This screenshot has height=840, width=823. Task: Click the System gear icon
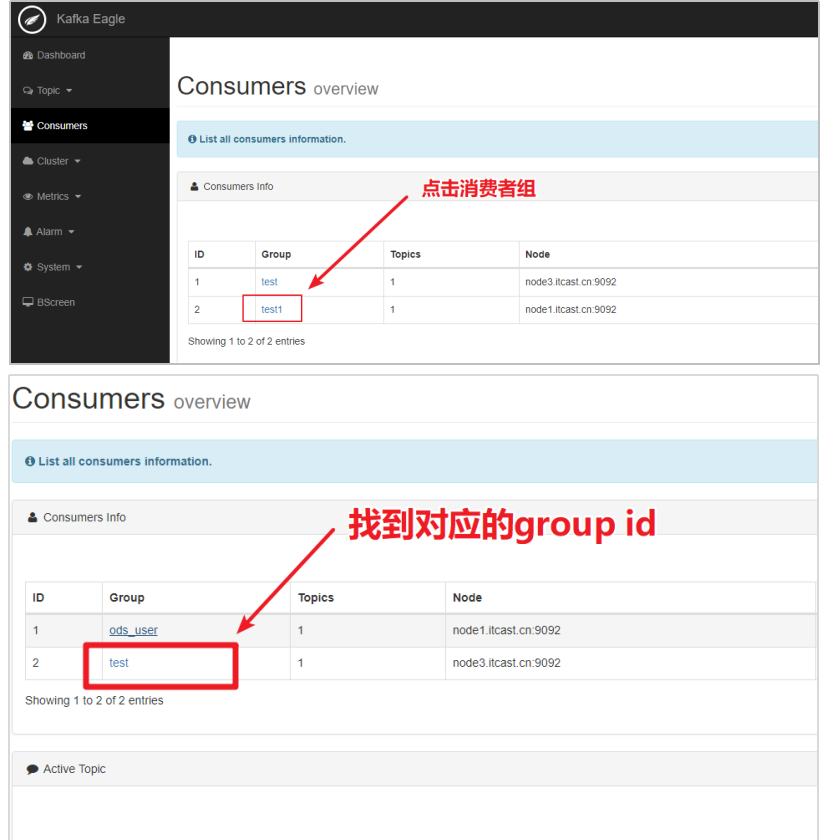[28, 267]
